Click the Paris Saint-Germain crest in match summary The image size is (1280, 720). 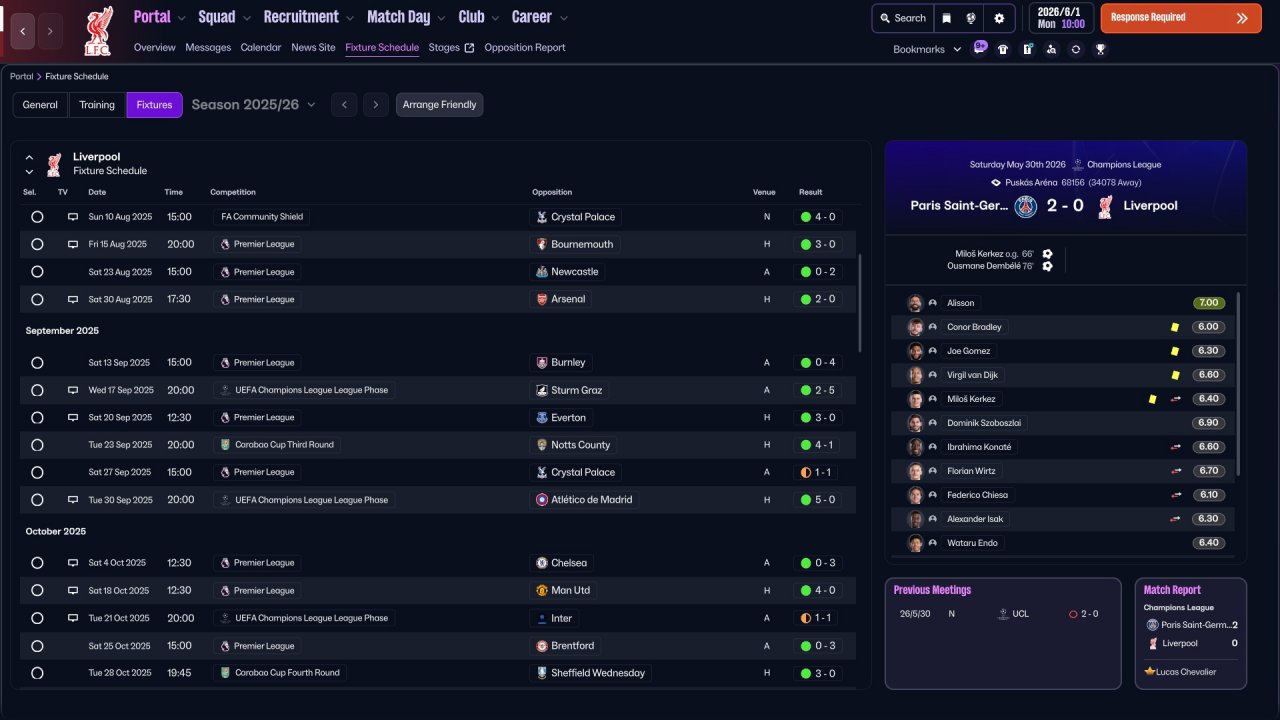(x=1026, y=206)
